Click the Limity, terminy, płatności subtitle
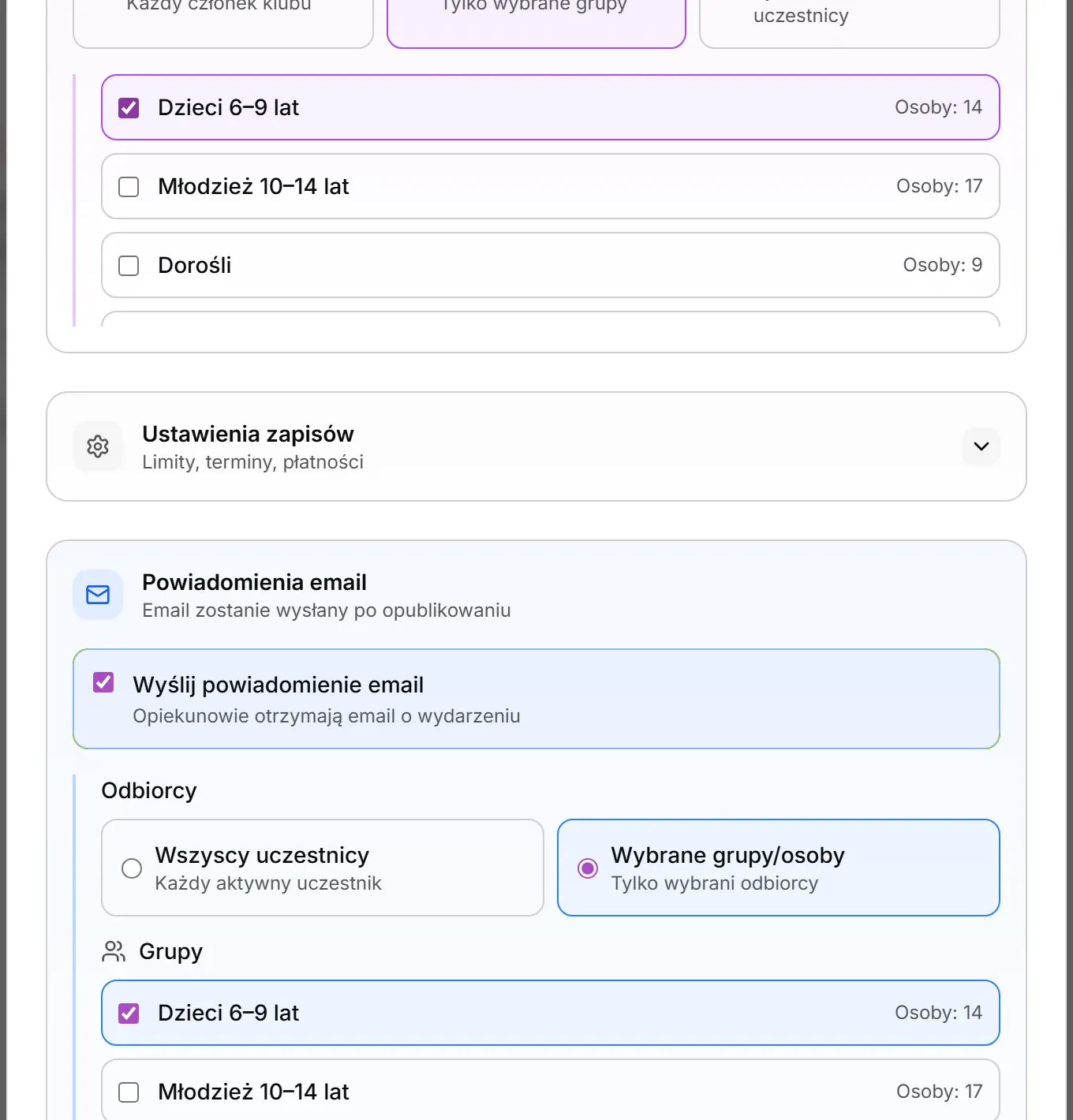1073x1120 pixels. [x=252, y=462]
